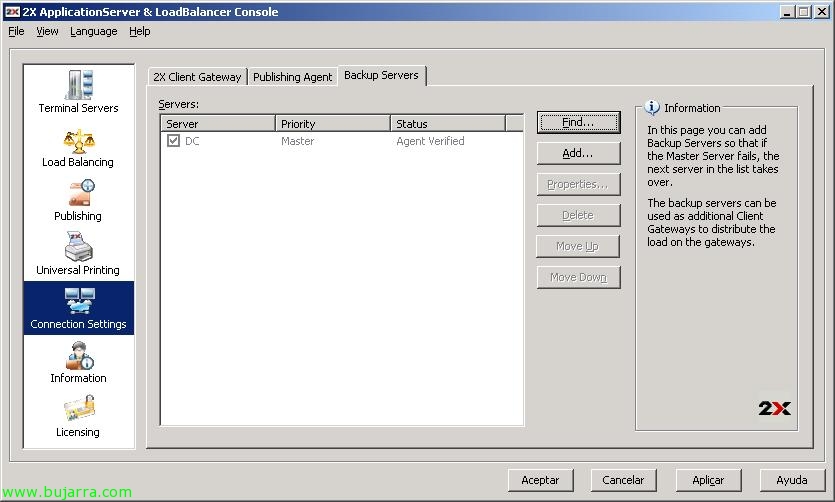Image resolution: width=835 pixels, height=502 pixels.
Task: Click the Aplicar button
Action: 708,480
